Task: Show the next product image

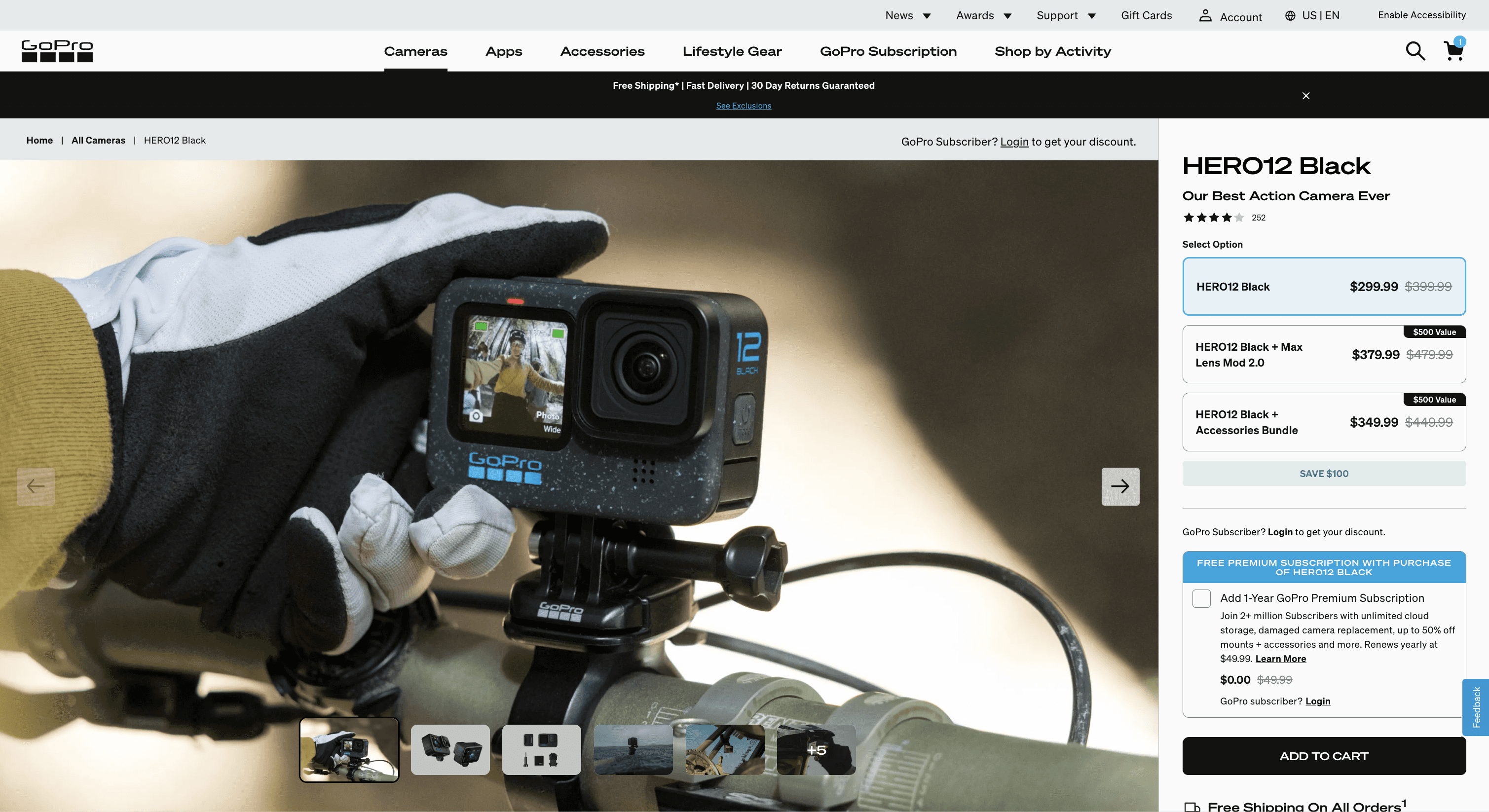Action: [x=1120, y=486]
